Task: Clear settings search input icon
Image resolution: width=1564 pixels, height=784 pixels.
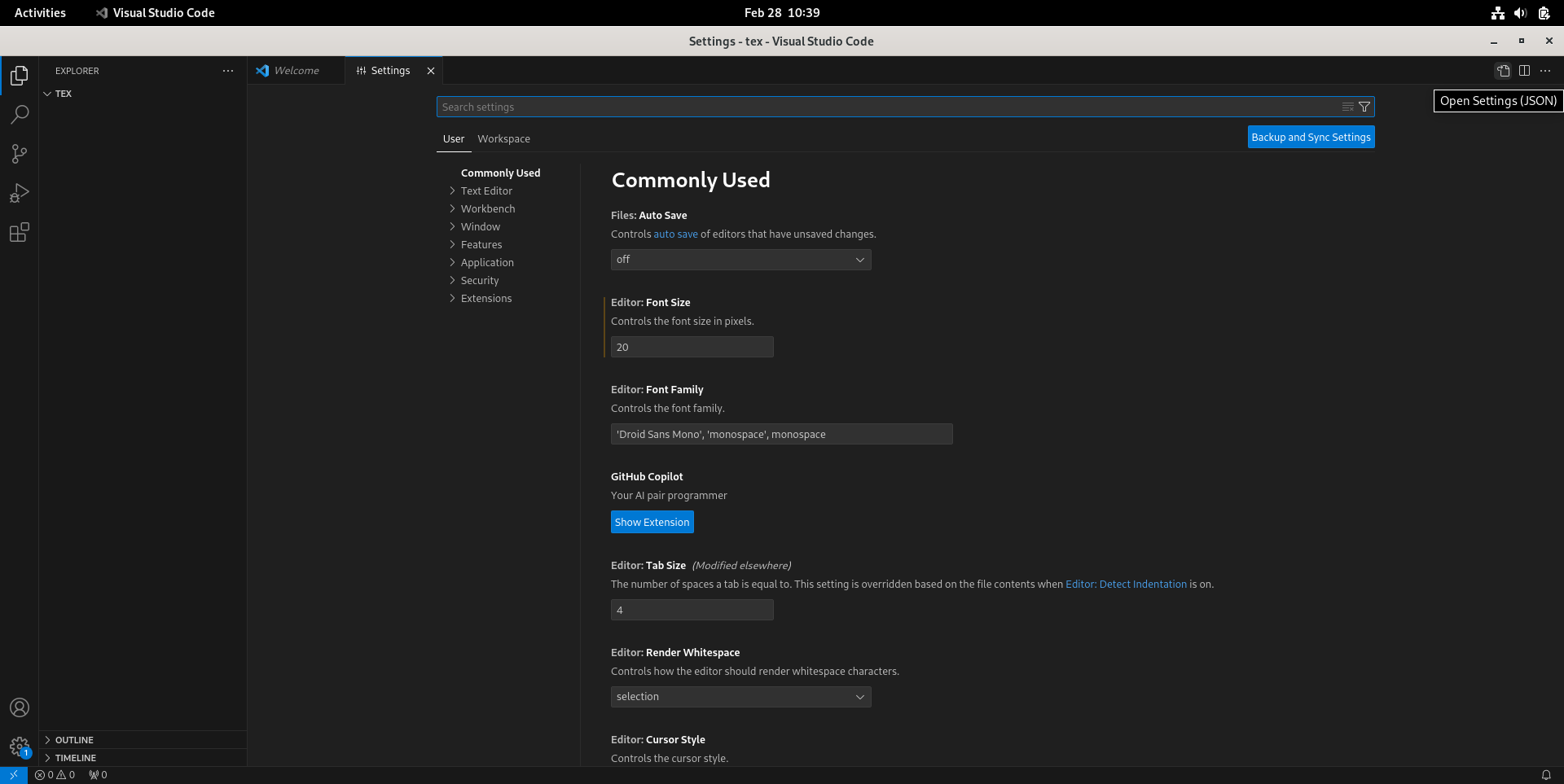Action: (x=1348, y=107)
